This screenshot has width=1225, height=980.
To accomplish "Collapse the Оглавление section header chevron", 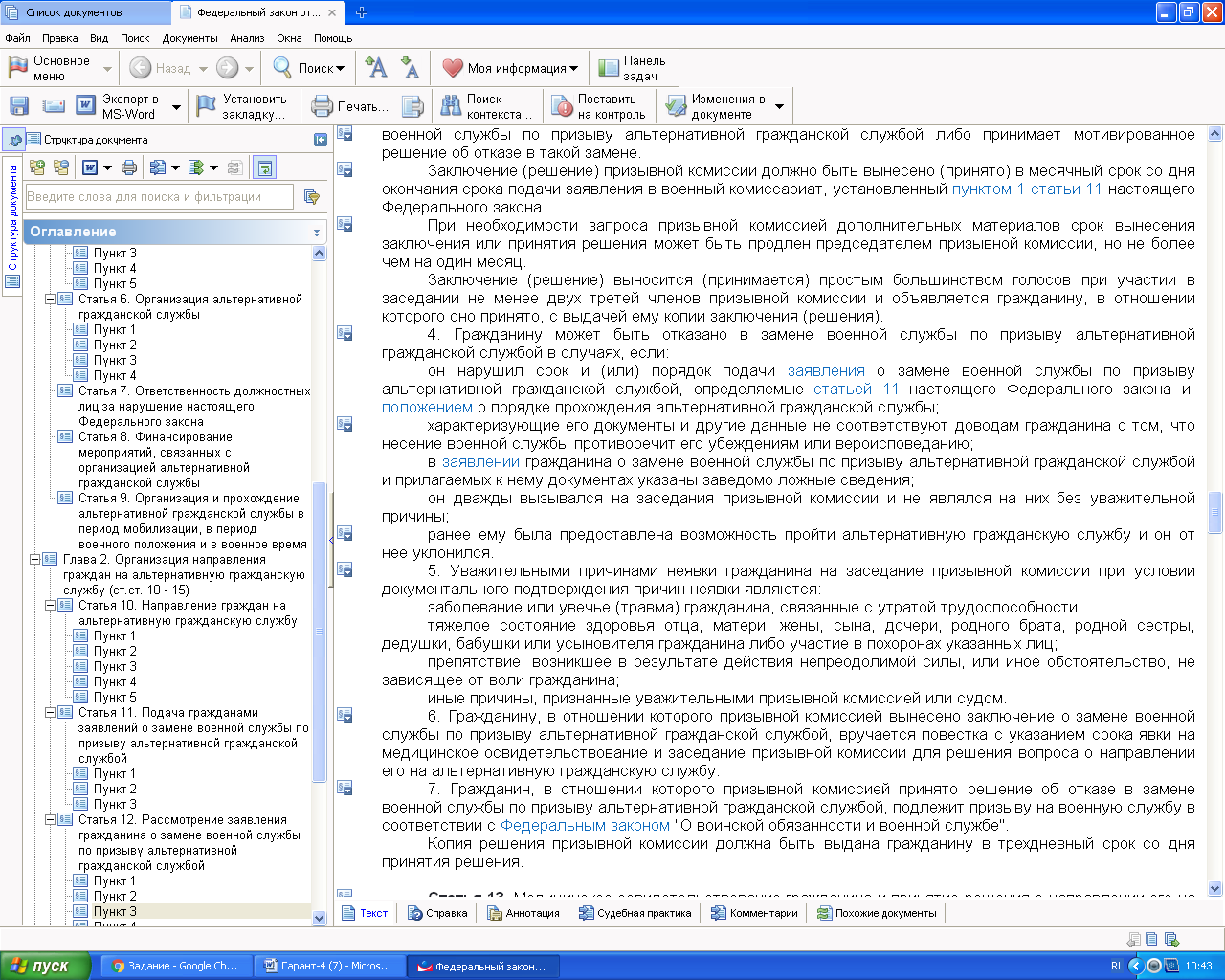I will pyautogui.click(x=317, y=233).
